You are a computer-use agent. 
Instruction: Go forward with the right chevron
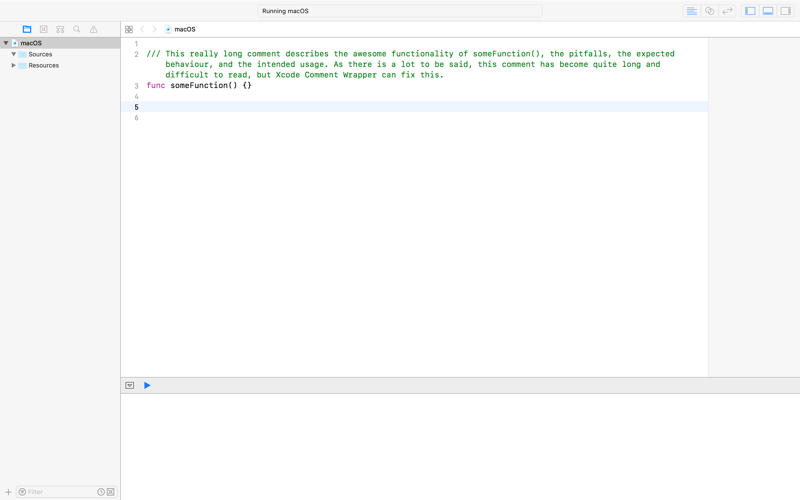[155, 30]
